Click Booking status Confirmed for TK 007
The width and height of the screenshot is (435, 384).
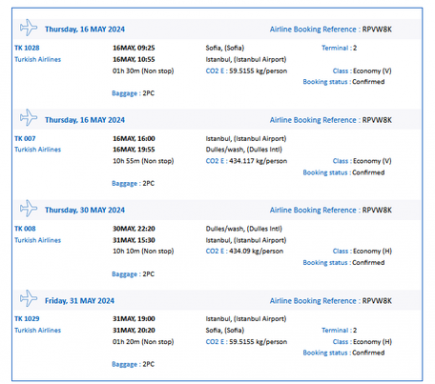(344, 172)
